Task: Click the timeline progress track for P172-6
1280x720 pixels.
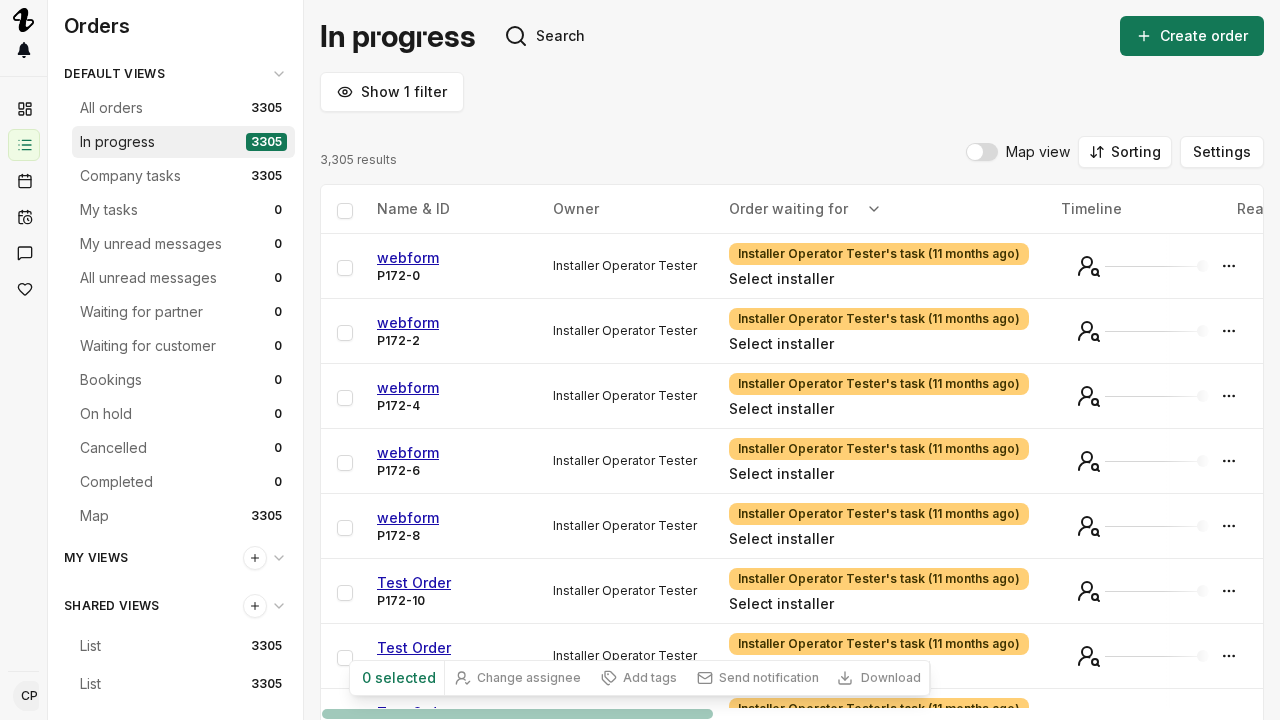Action: click(x=1156, y=461)
